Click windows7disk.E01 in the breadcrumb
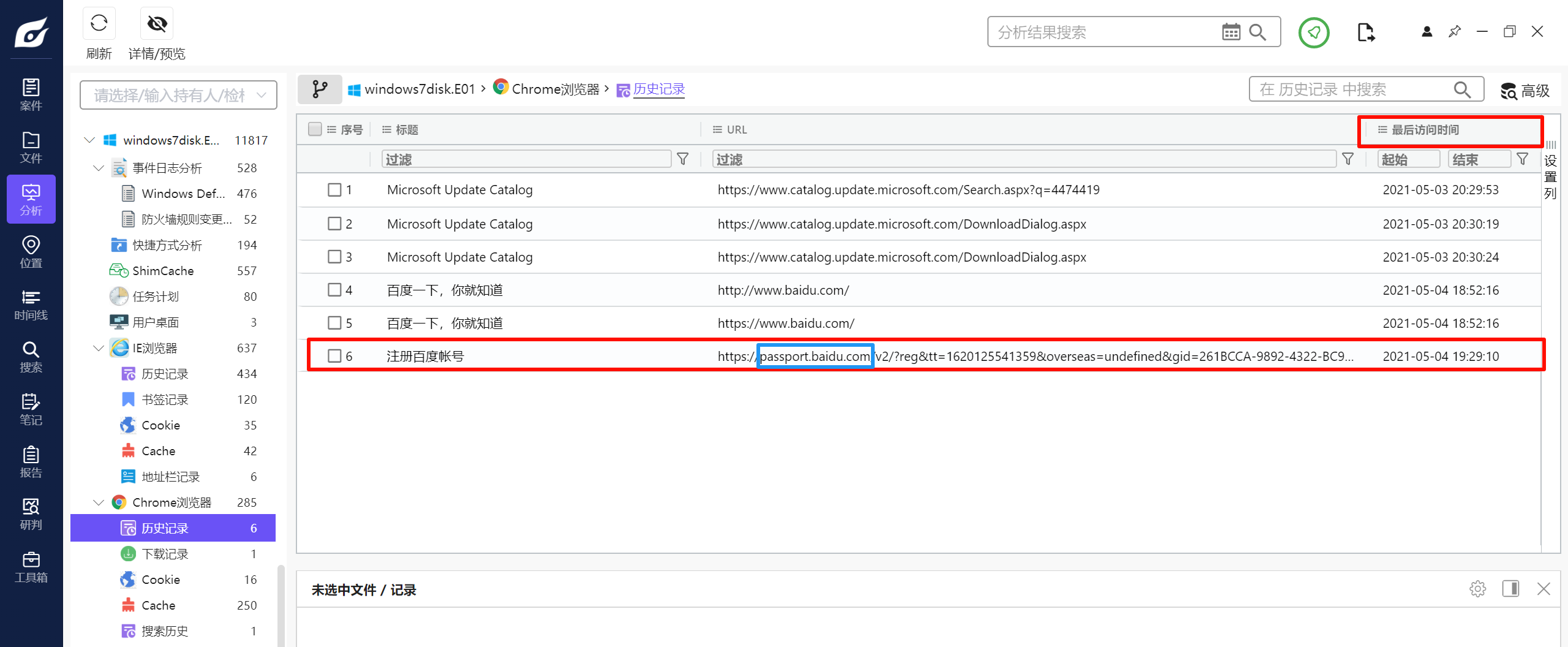1568x647 pixels. [x=420, y=89]
